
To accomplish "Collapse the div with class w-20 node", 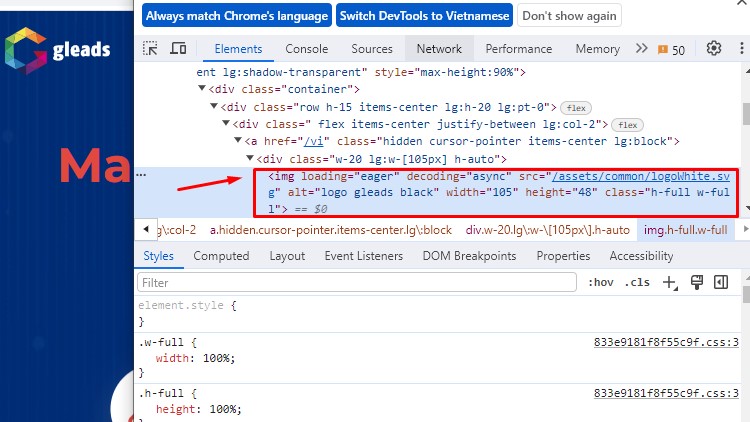I will point(251,159).
